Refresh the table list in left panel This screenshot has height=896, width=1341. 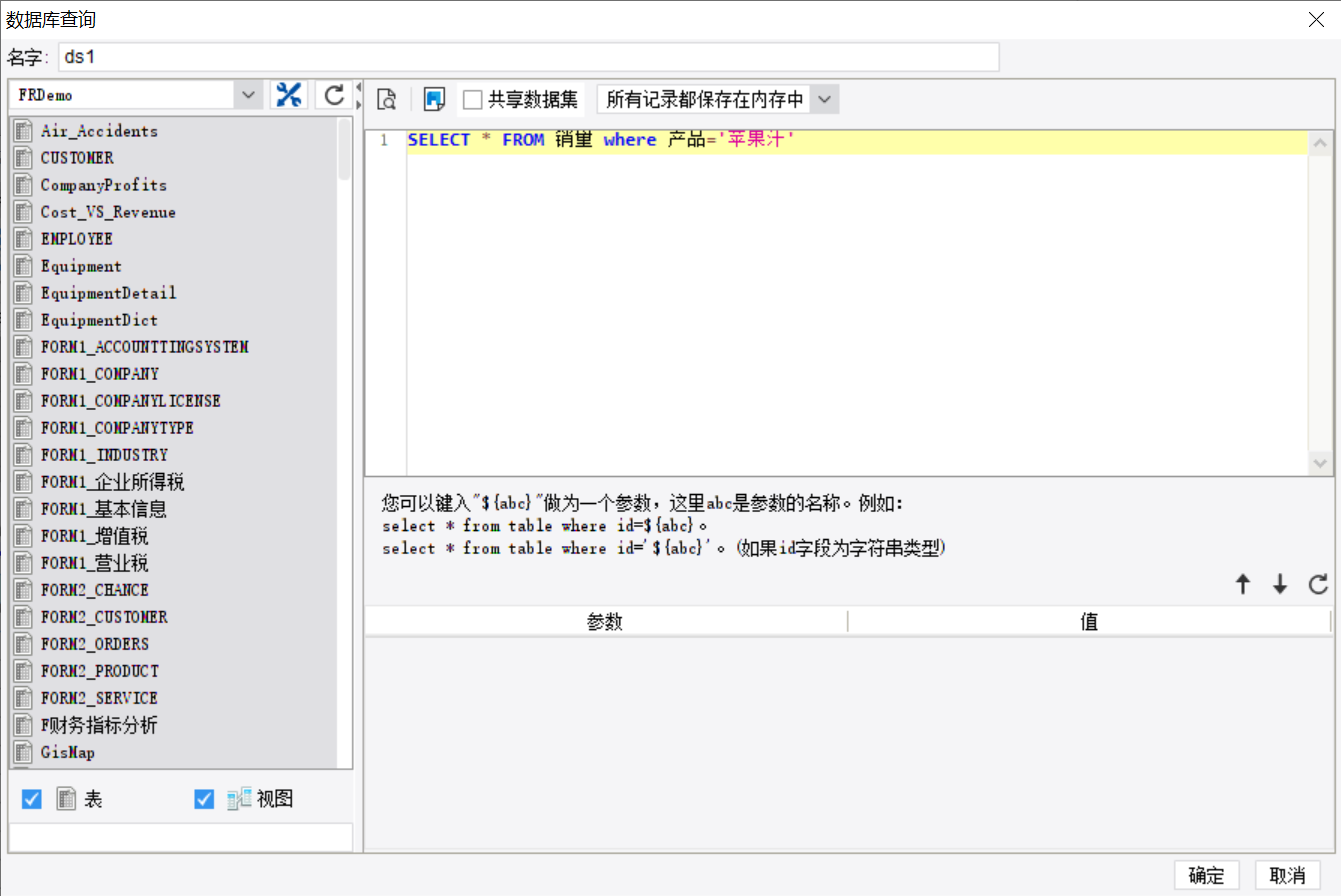[334, 95]
